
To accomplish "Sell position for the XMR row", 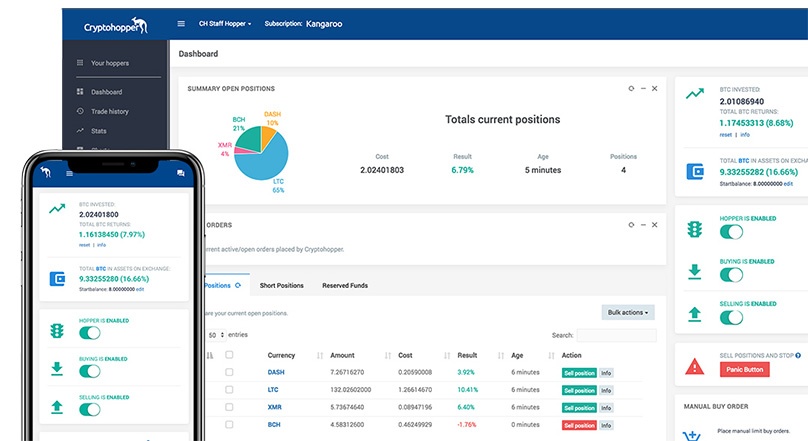I will click(x=579, y=408).
